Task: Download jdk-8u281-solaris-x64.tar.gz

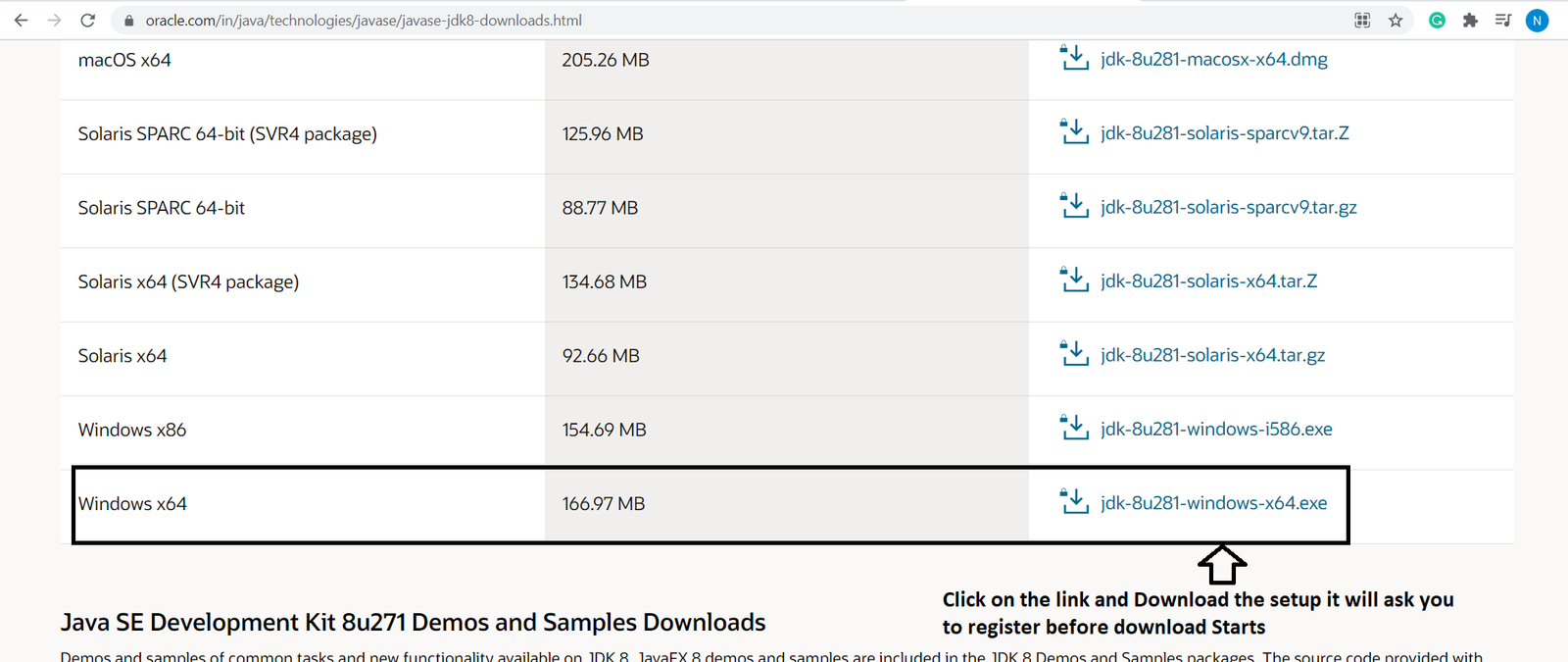Action: point(1212,355)
